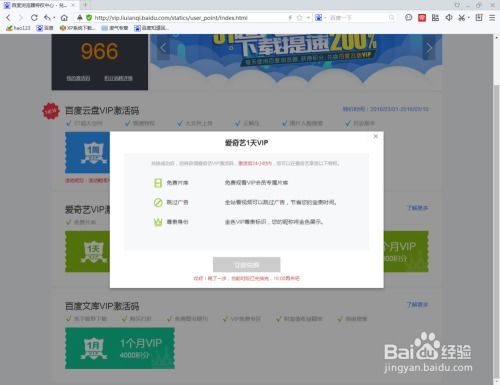Viewport: 500px width, 385px height.
Task: Open the chat bubble icon in toolbar
Action: click(408, 18)
